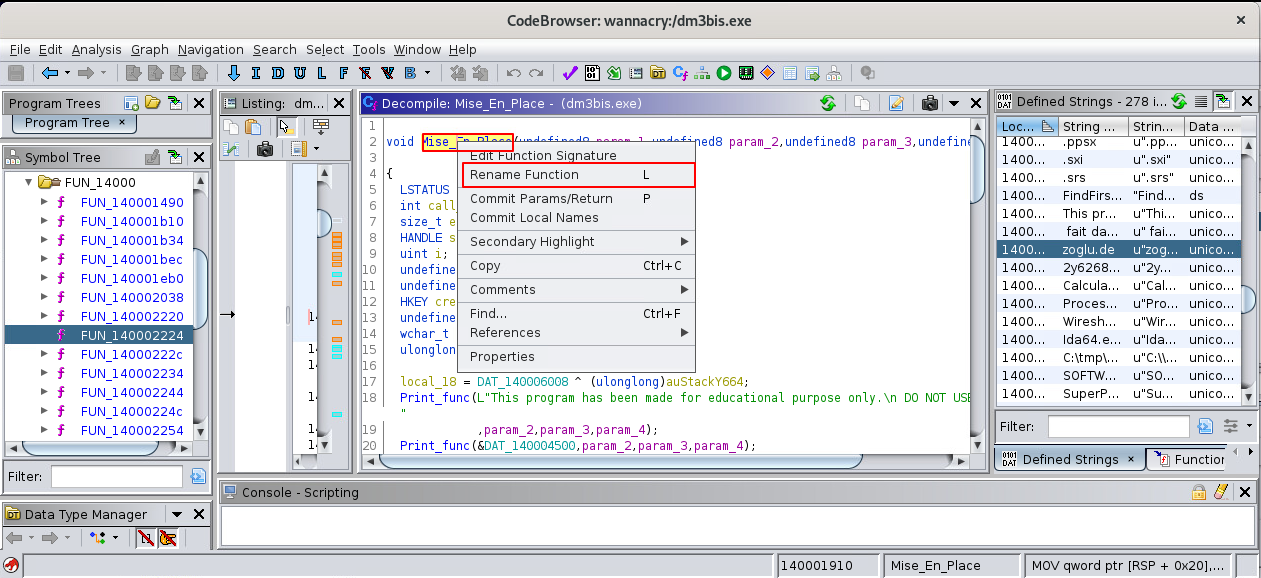The width and height of the screenshot is (1261, 578).
Task: Click the Decompile panel vertical scrollbar
Action: click(977, 300)
